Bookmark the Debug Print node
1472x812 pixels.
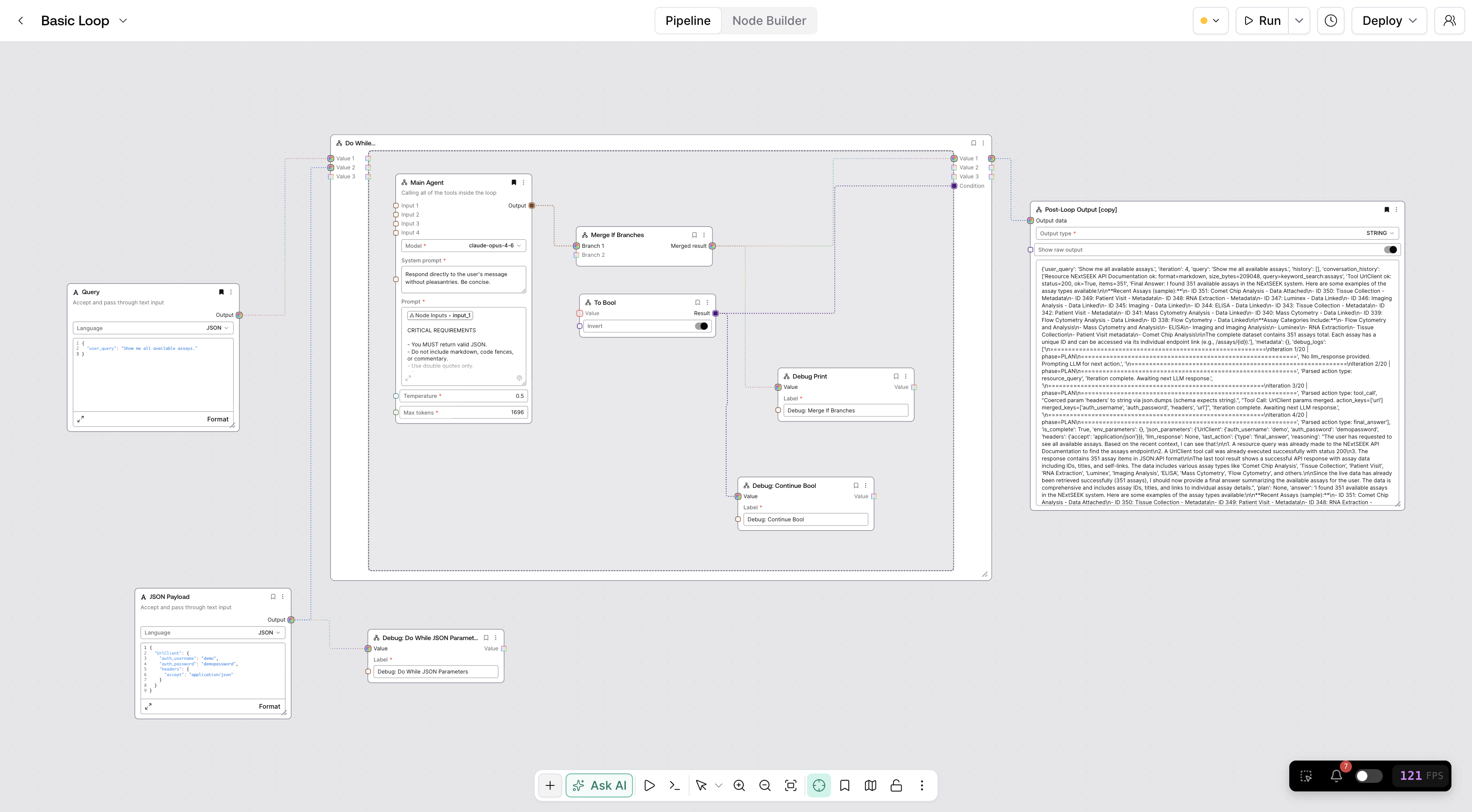pyautogui.click(x=896, y=376)
